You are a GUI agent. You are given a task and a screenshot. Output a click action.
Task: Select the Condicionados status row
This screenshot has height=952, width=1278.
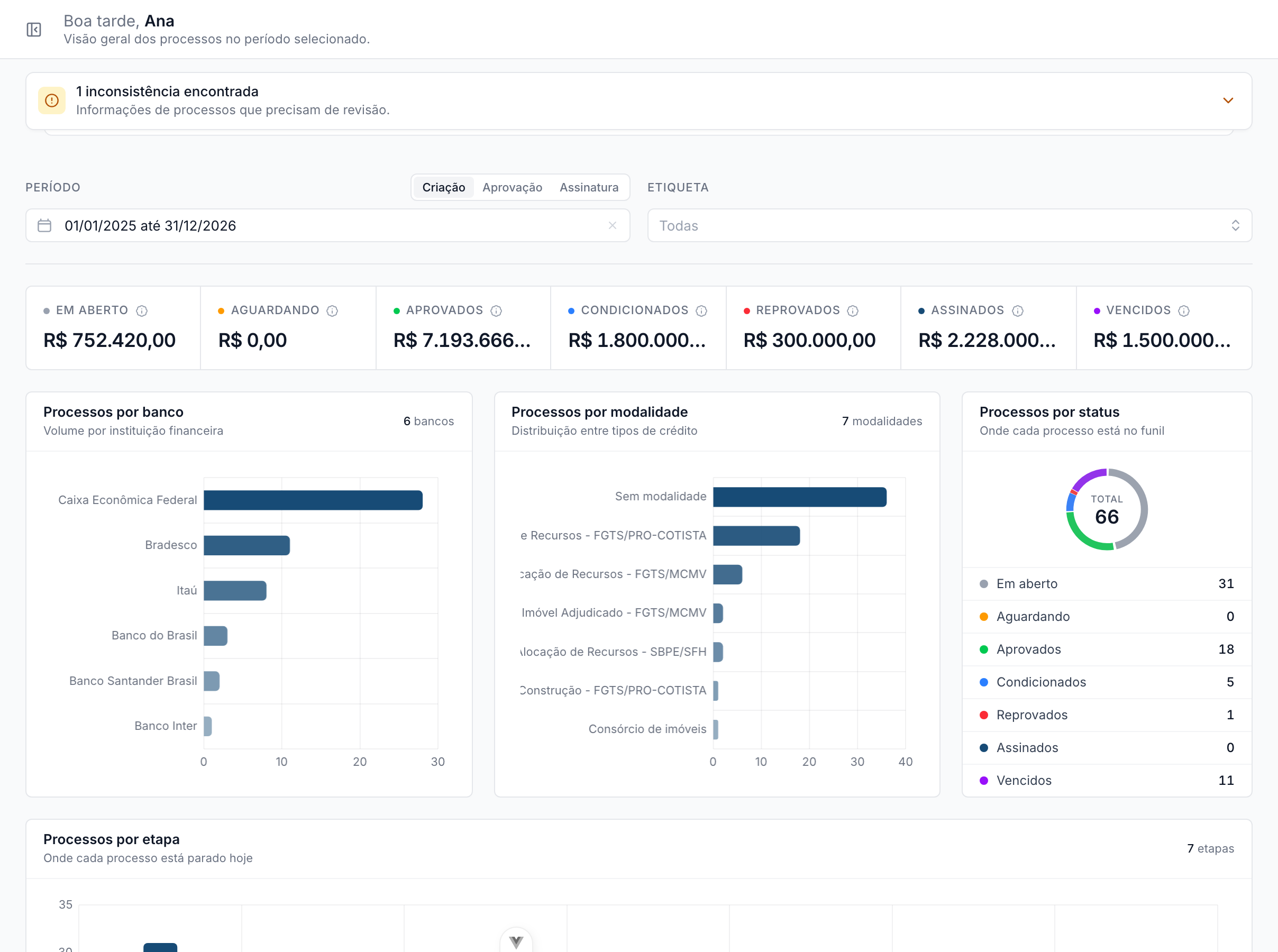coord(1106,682)
